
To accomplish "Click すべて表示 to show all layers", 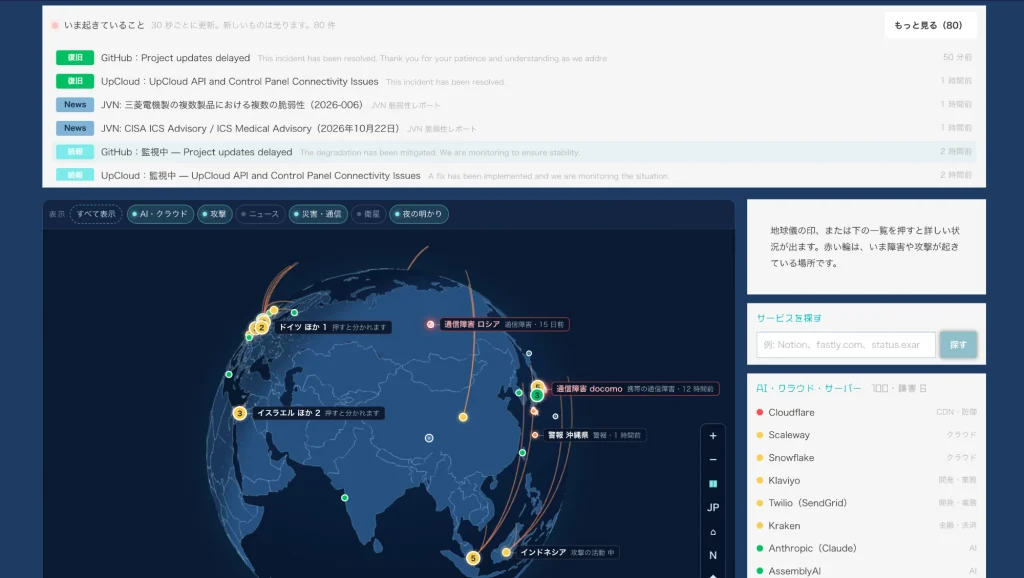I will coord(96,214).
